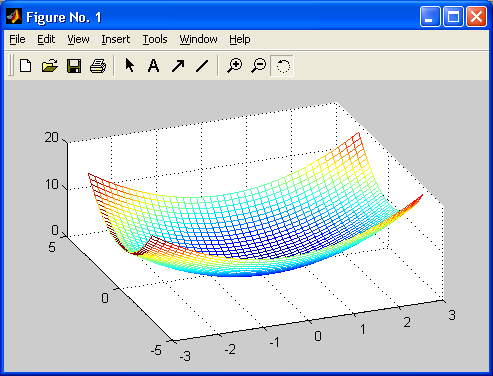Screen dimensions: 493x376
Task: Click the Figure No. 1 title text
Action: pos(64,17)
